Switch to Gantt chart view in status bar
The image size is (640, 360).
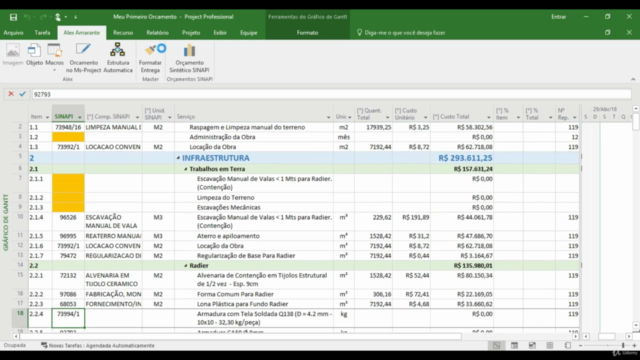pos(496,345)
